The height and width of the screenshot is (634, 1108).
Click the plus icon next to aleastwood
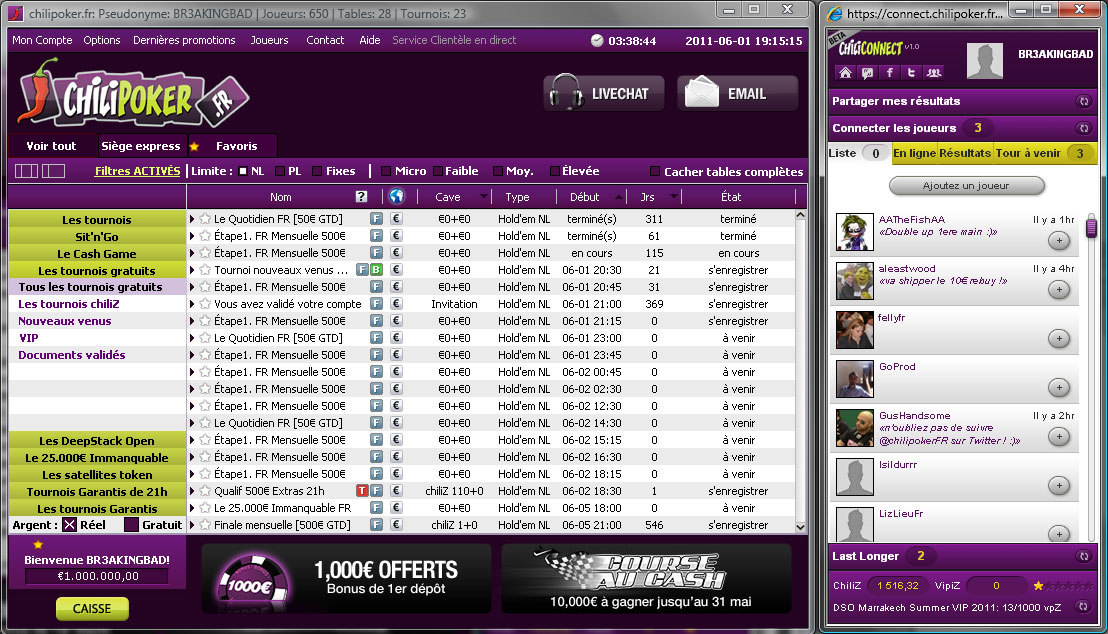tap(1059, 289)
